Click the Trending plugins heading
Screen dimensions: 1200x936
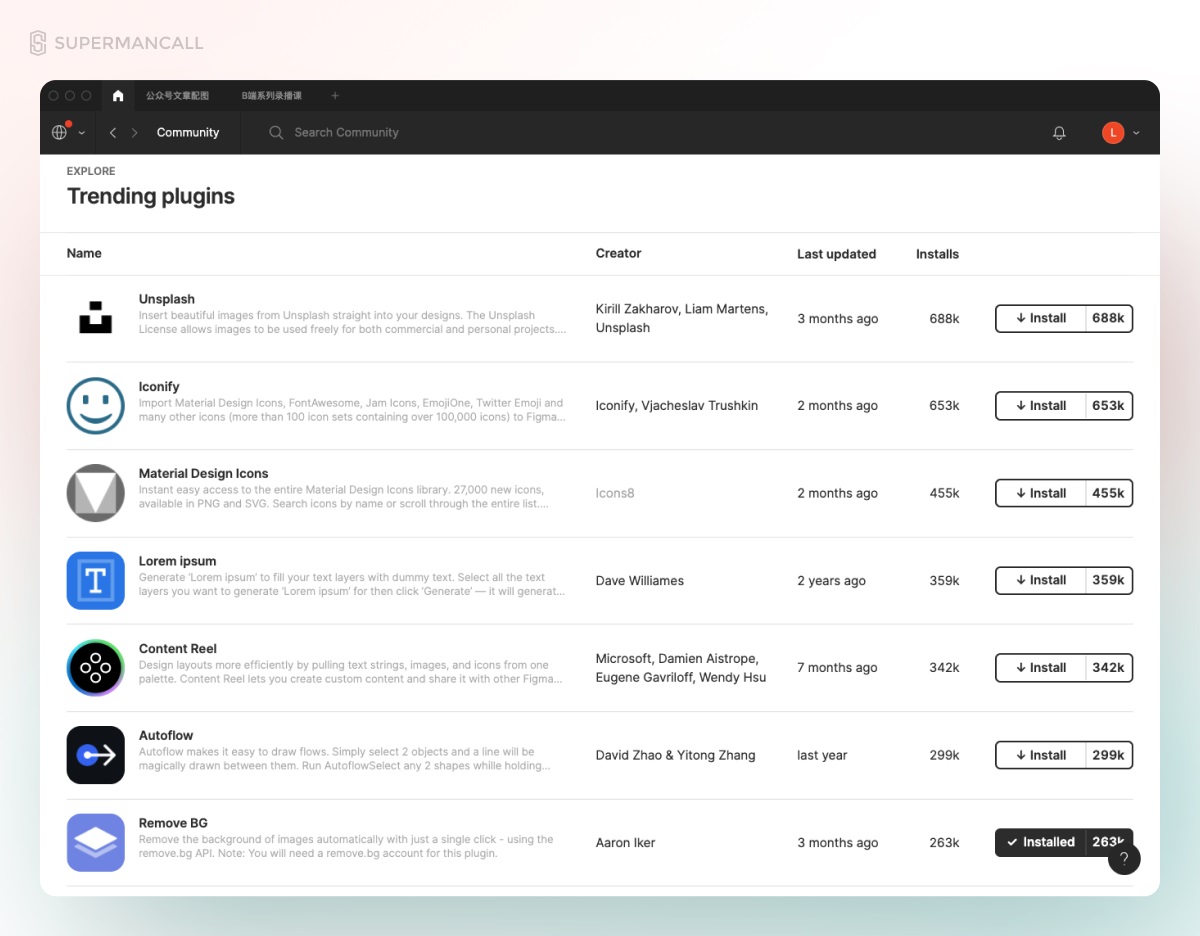pyautogui.click(x=151, y=196)
